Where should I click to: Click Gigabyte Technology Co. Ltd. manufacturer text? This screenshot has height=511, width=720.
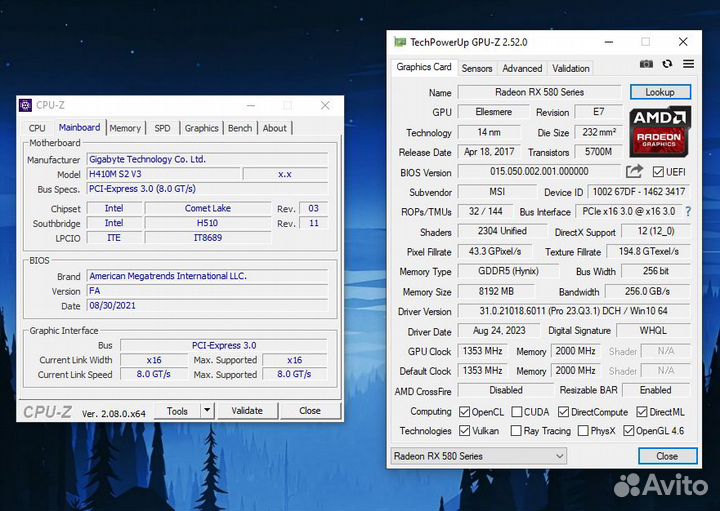coord(147,159)
